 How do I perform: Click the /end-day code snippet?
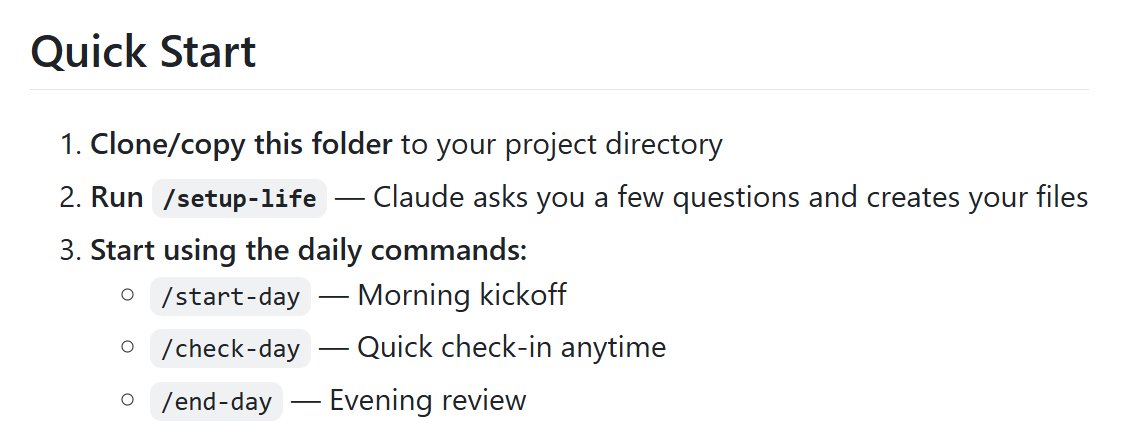[216, 402]
